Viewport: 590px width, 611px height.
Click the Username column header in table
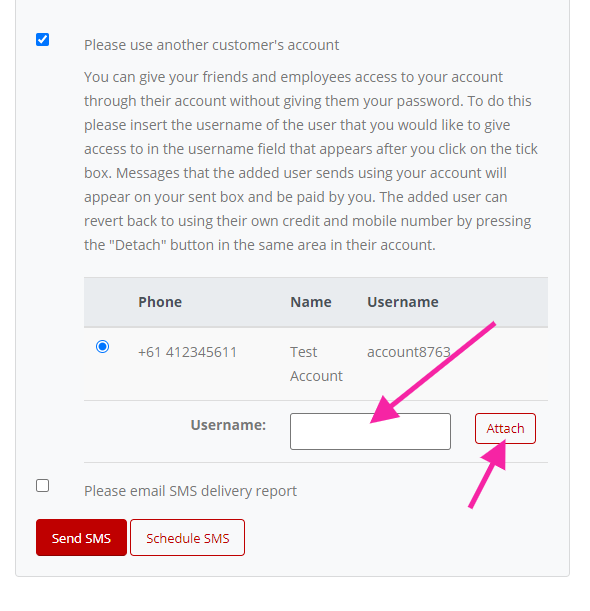click(403, 302)
